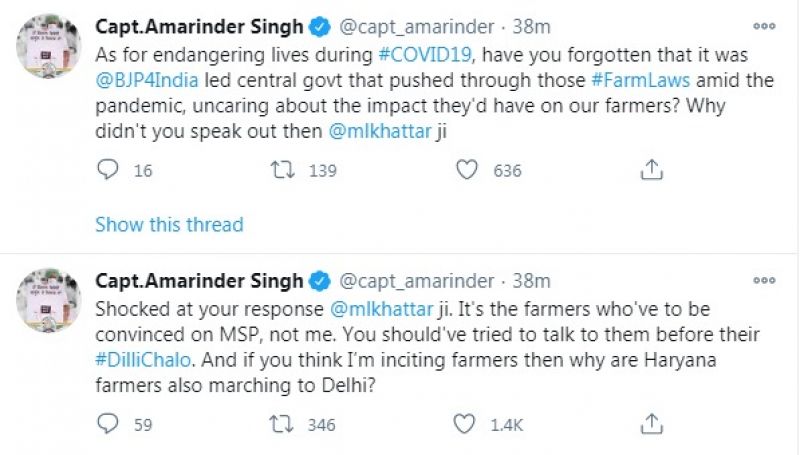Click @capt_amarinder handle on second tweet

click(x=418, y=282)
